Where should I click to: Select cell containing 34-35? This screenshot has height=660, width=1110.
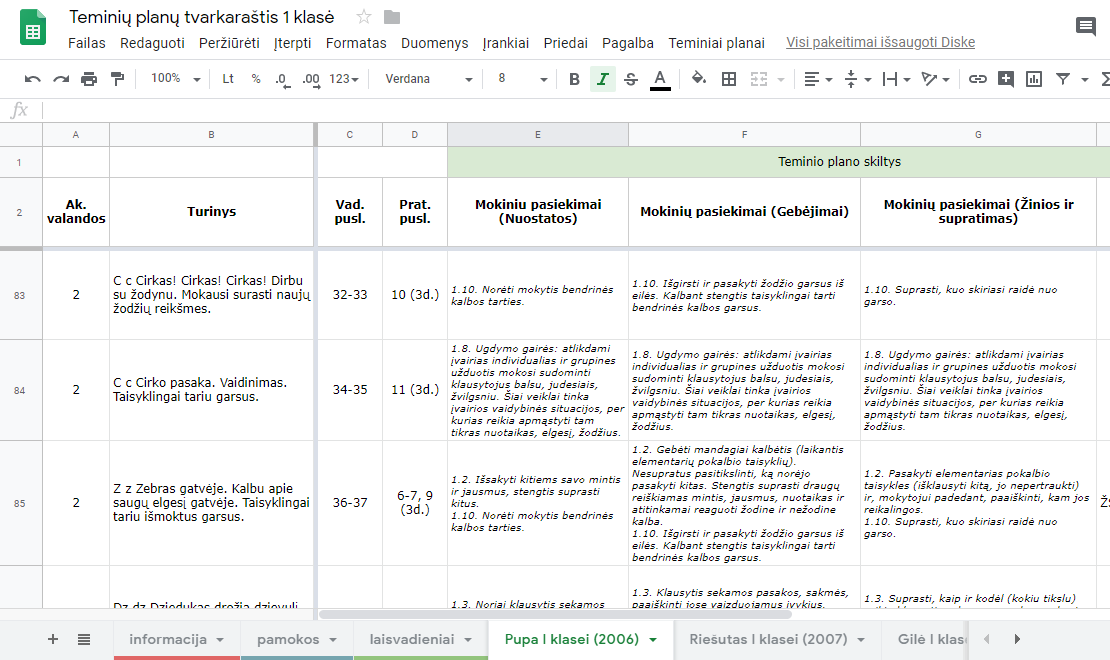pyautogui.click(x=350, y=390)
